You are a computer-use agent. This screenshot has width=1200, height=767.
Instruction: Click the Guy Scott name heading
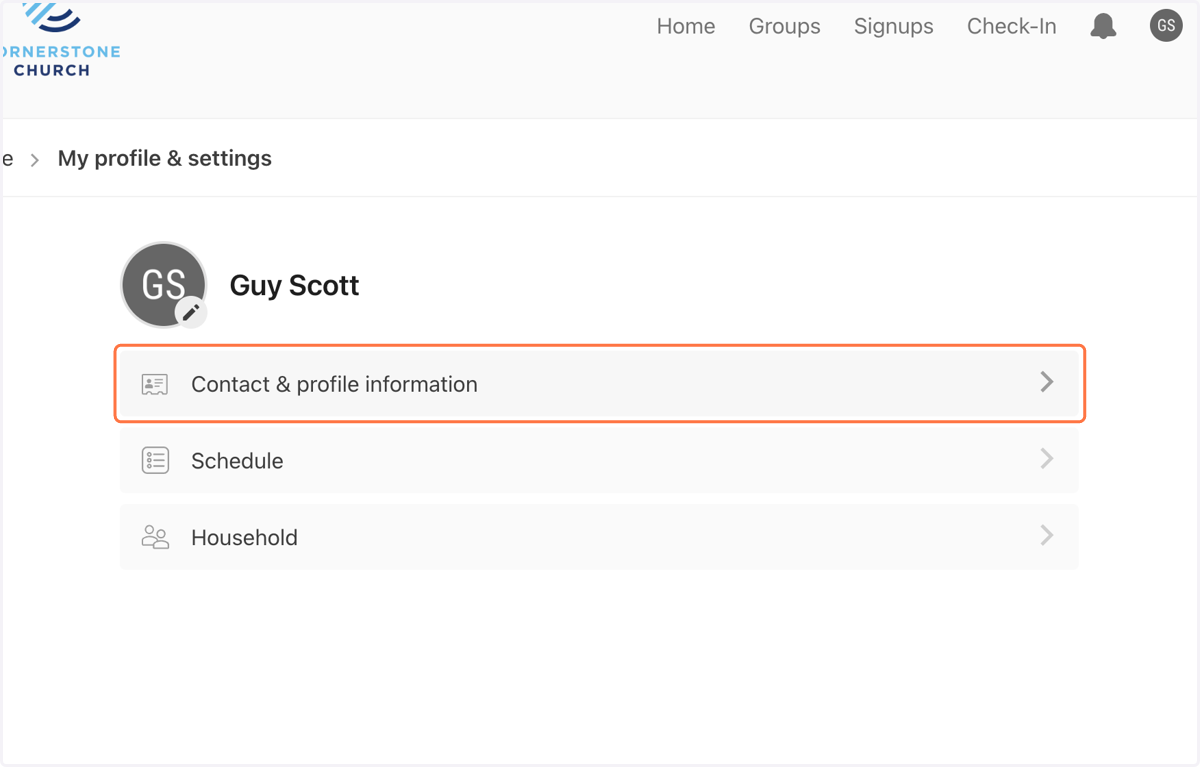pos(294,285)
